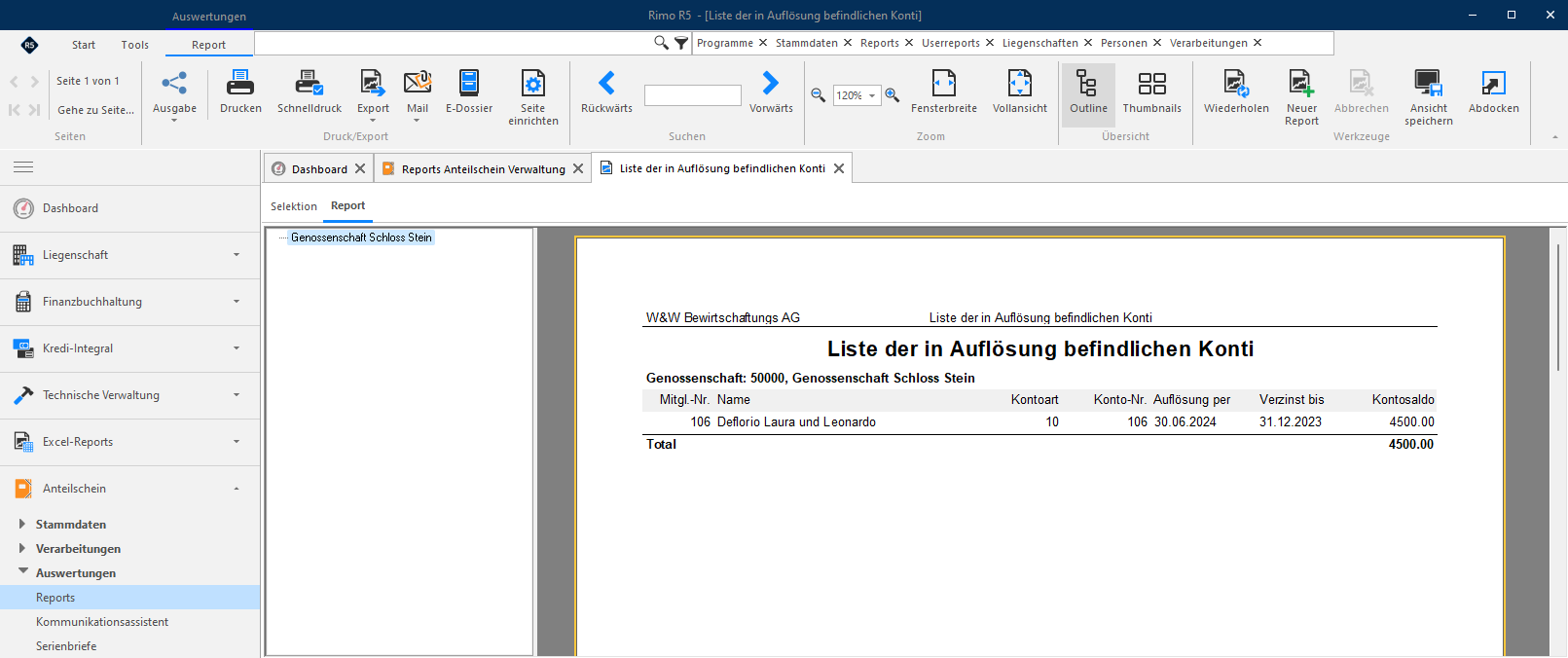Click the Rimo R5 application logo
This screenshot has height=658, width=1568.
pos(29,45)
